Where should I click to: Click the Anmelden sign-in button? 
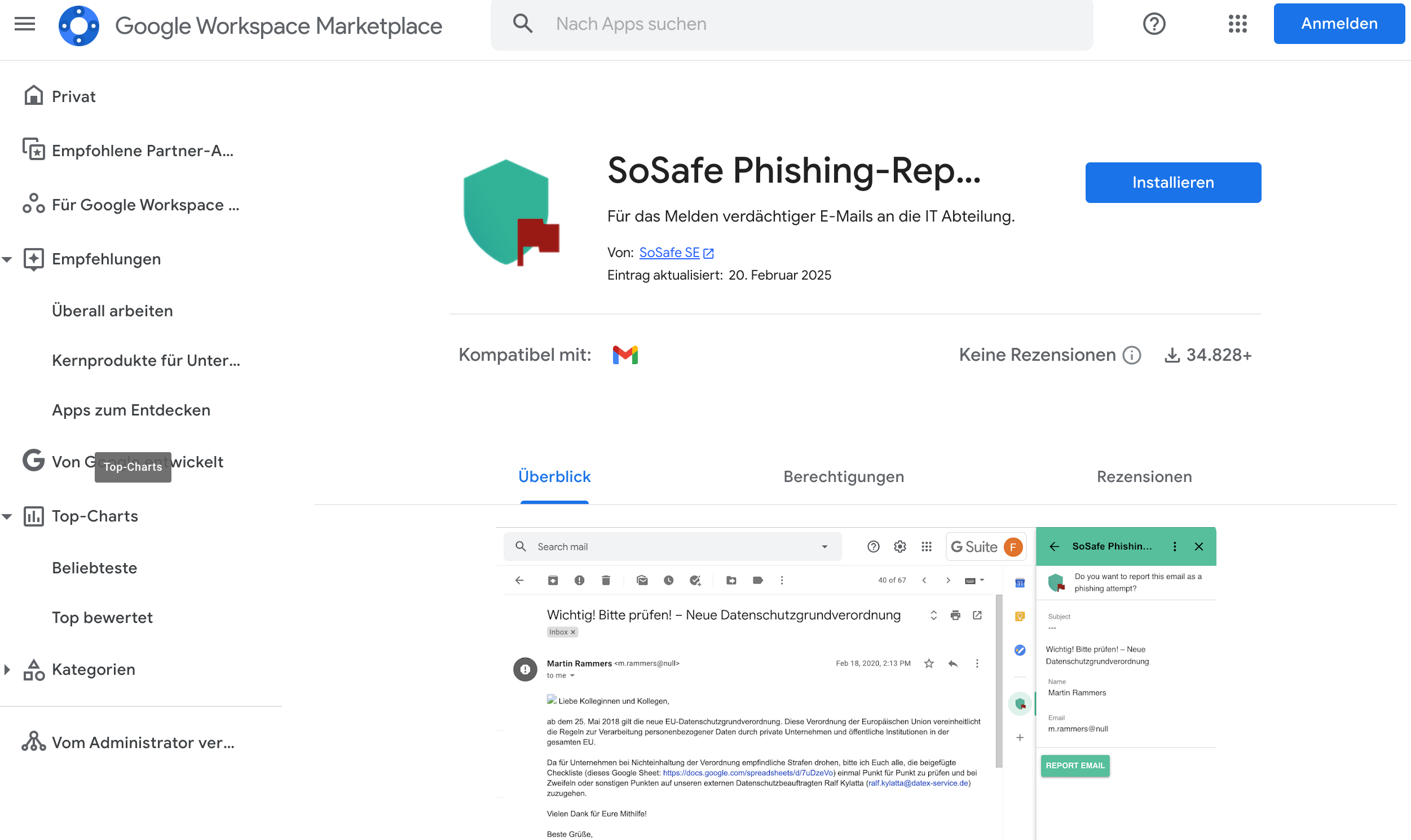1338,24
